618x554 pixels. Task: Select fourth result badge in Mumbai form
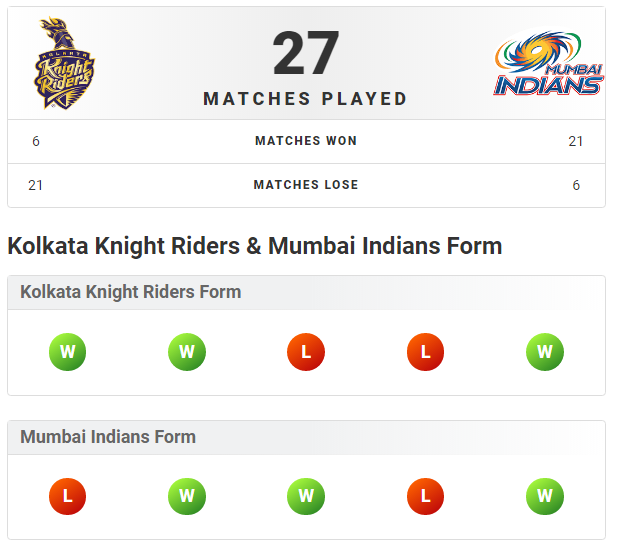coord(425,496)
